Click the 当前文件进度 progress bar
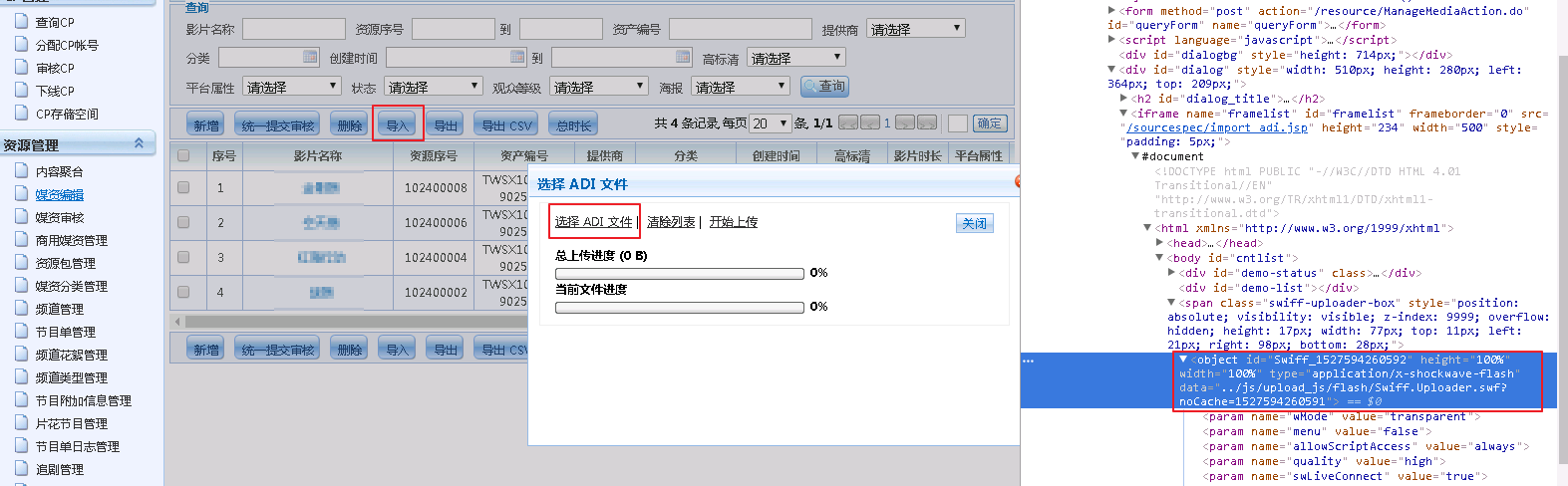The height and width of the screenshot is (486, 1568). [x=680, y=307]
